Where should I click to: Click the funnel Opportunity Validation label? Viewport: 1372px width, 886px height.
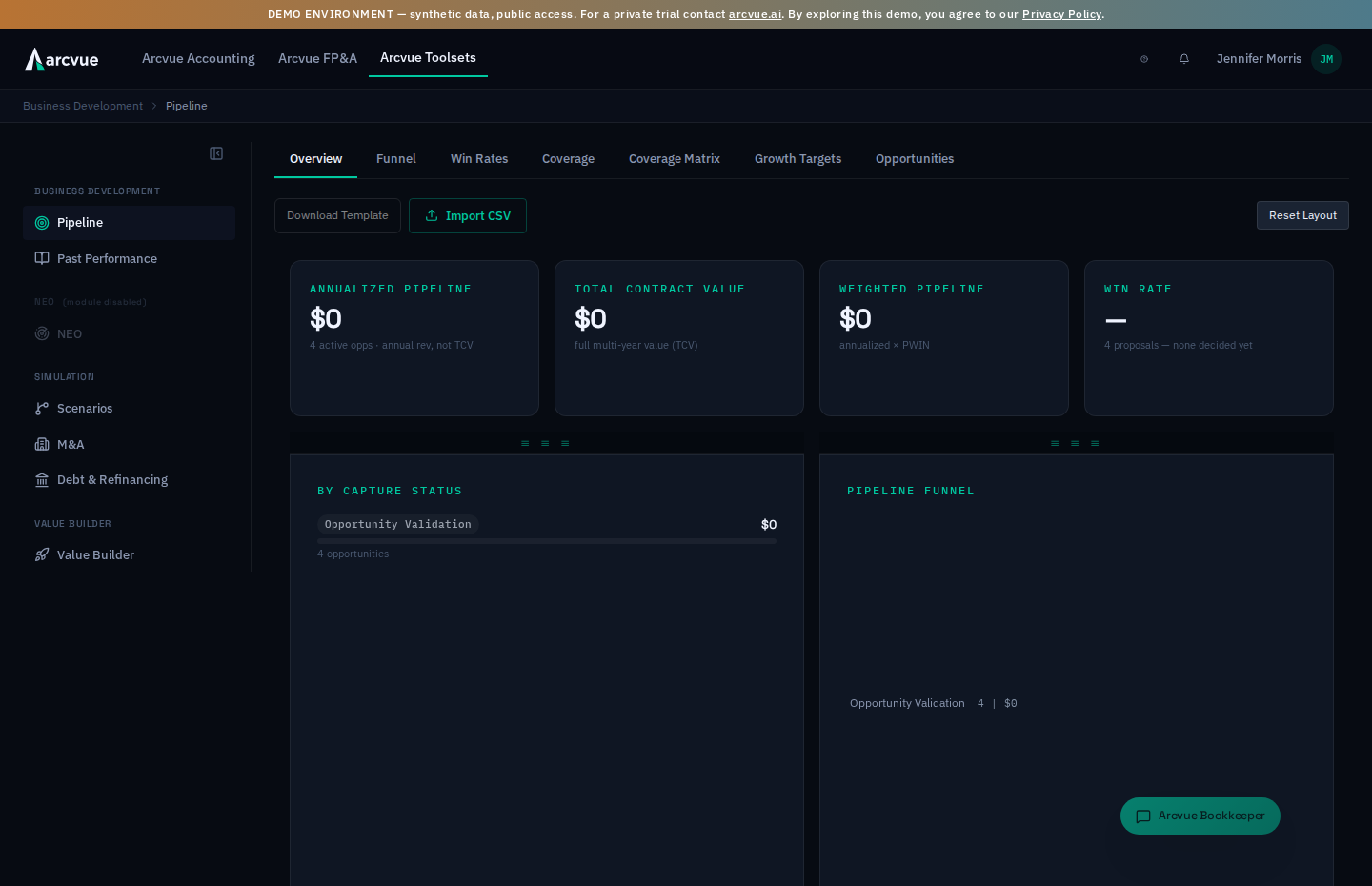click(907, 703)
